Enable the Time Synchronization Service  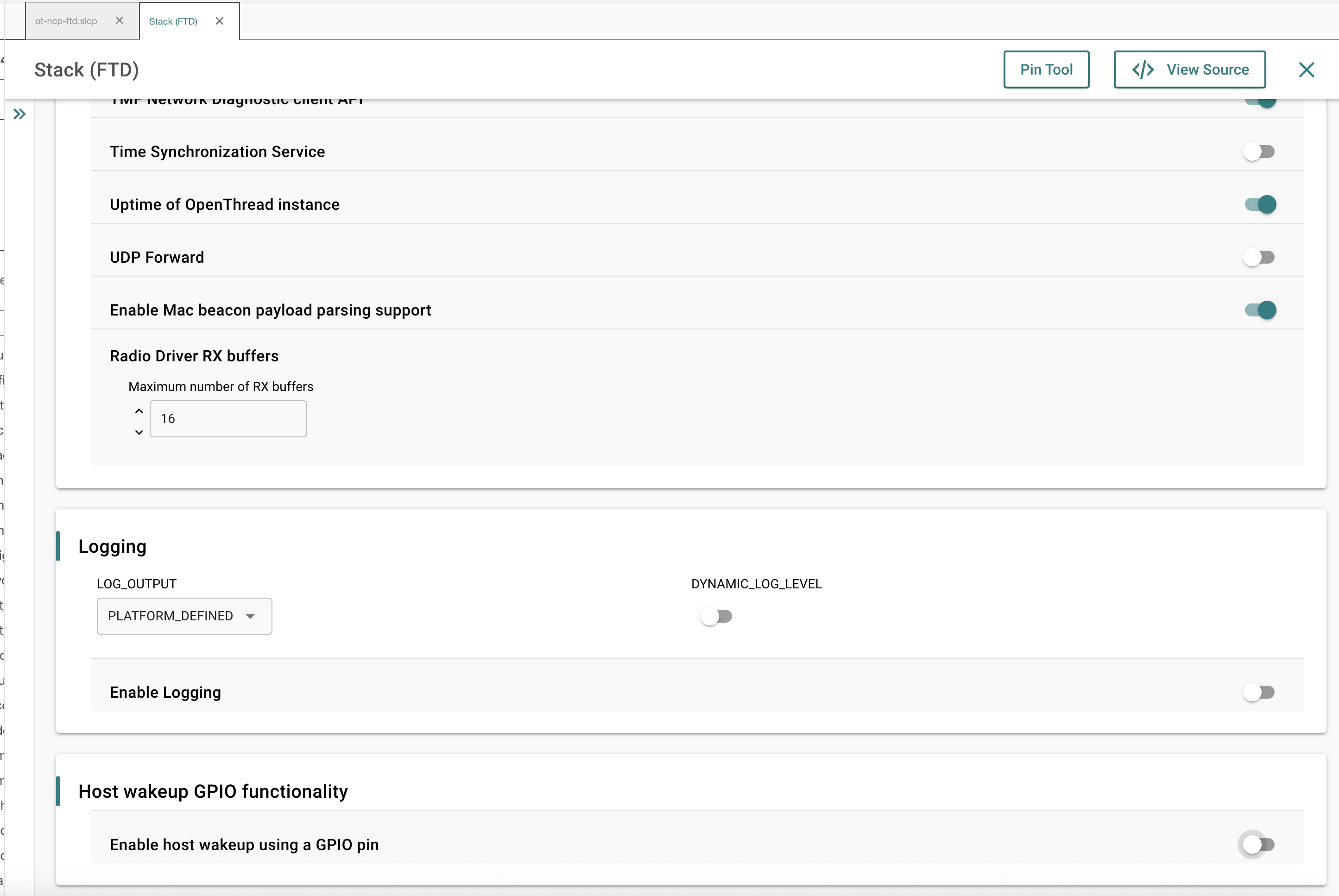(x=1259, y=151)
